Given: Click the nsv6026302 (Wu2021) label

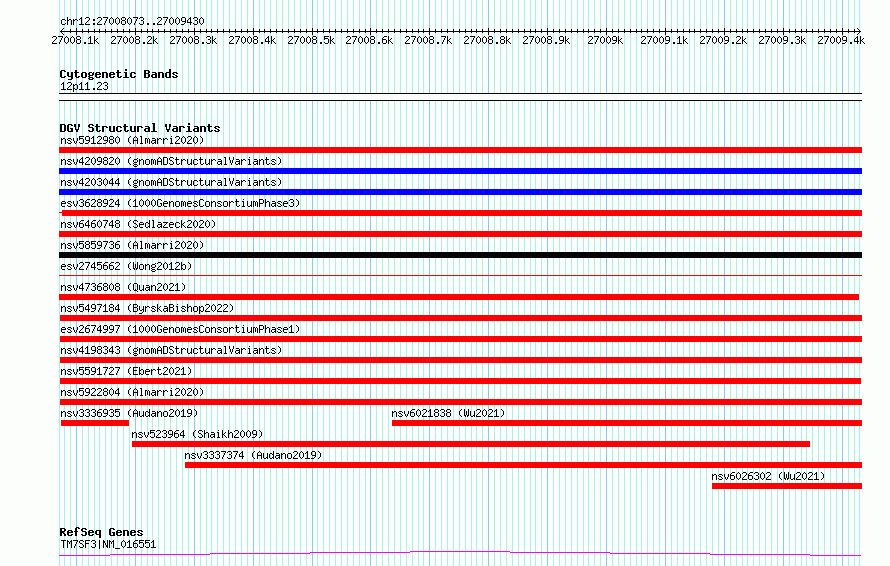Looking at the screenshot, I should (768, 476).
